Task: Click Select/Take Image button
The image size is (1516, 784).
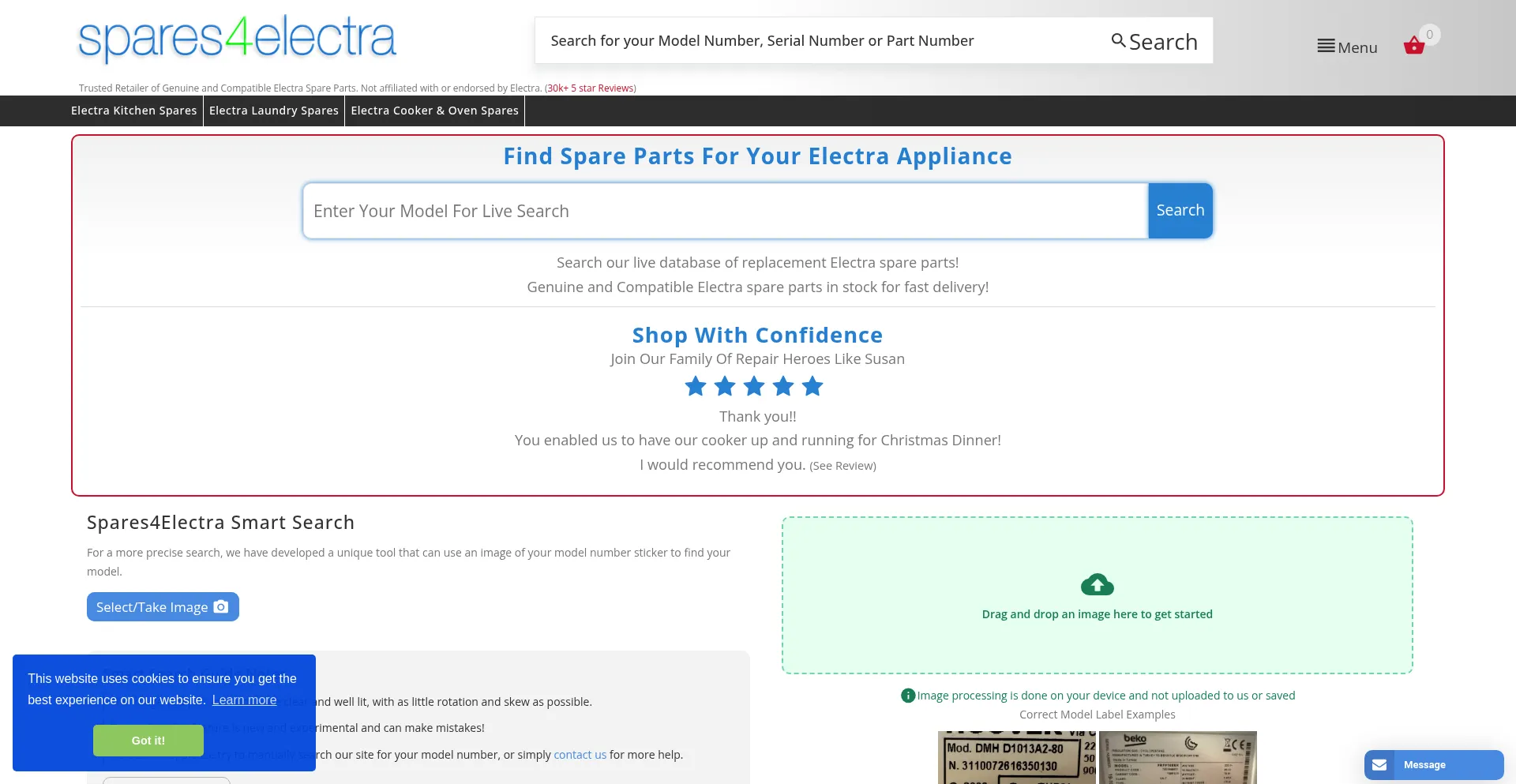Action: (163, 607)
